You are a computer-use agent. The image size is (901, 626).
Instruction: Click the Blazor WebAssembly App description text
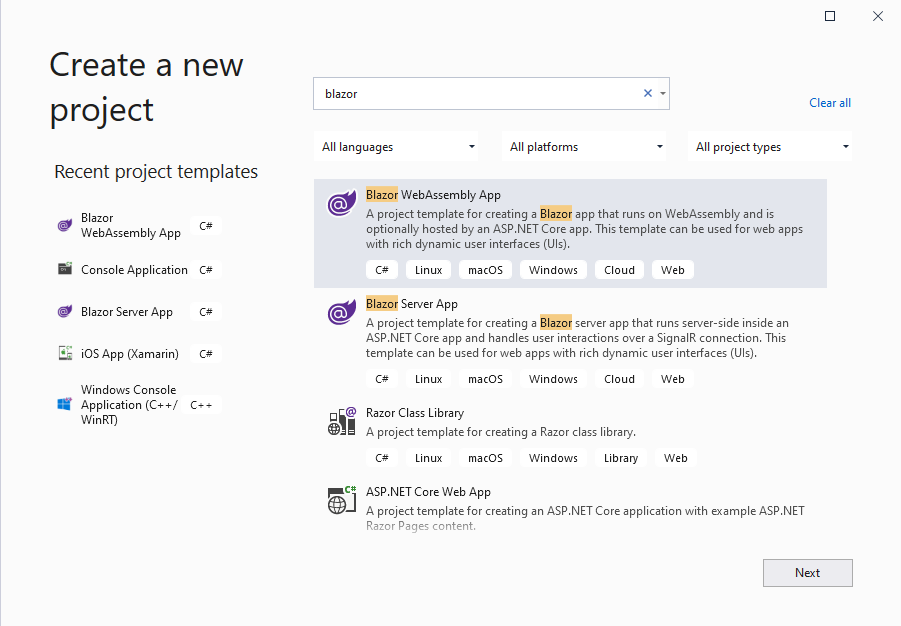click(x=584, y=229)
